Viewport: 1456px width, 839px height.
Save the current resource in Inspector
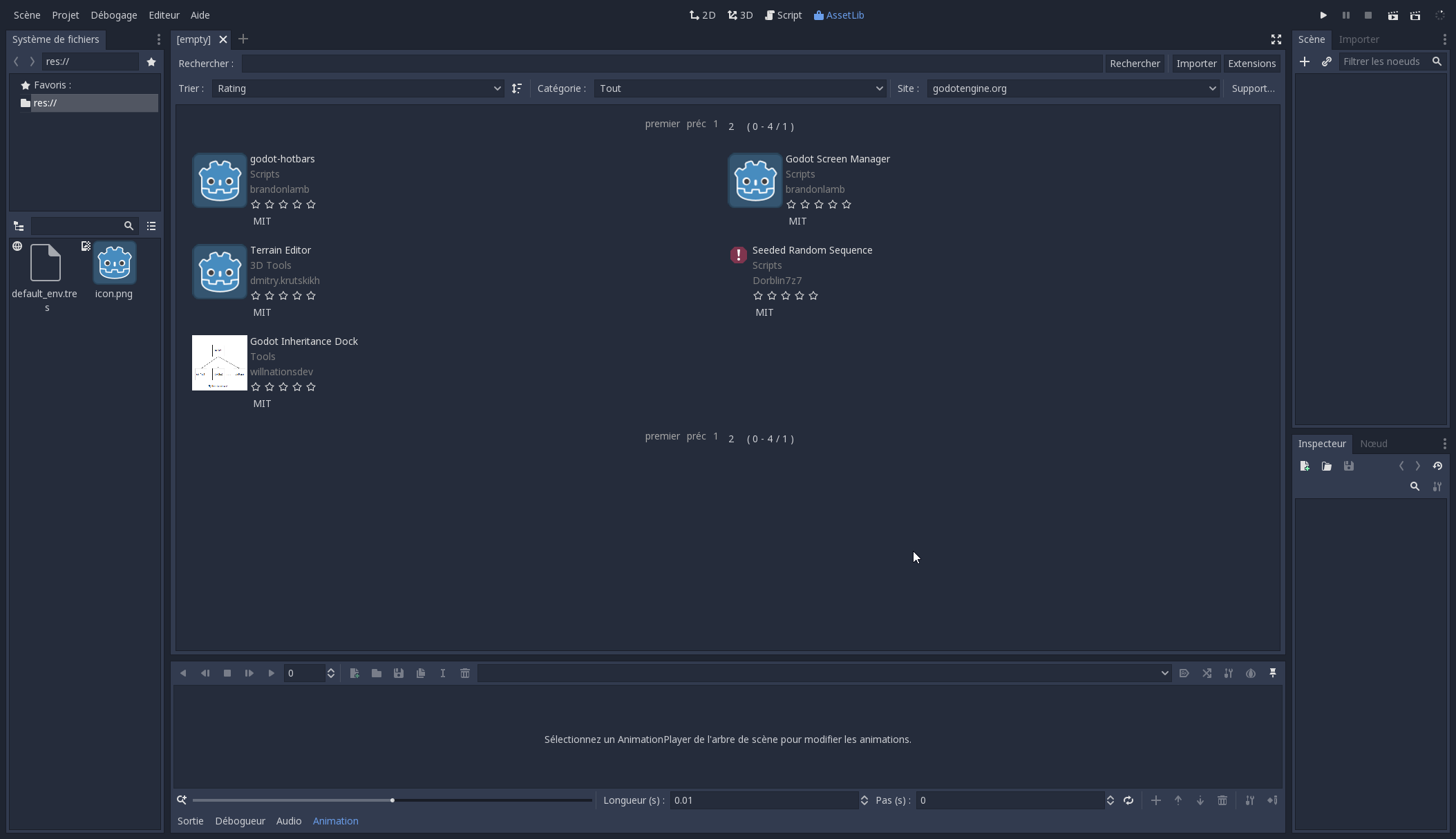click(x=1348, y=466)
